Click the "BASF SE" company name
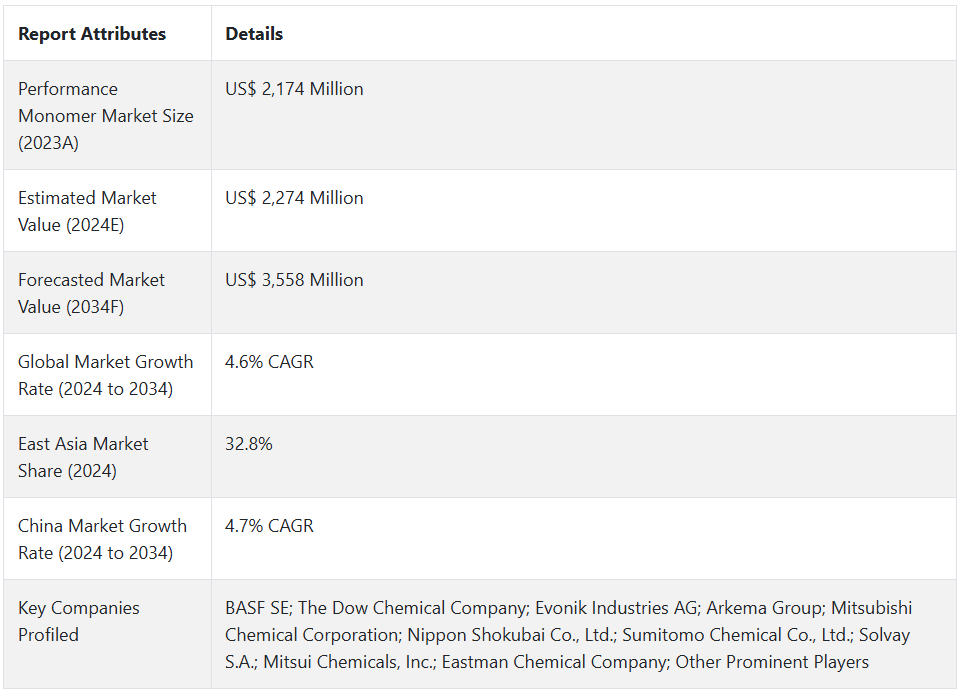Image resolution: width=961 pixels, height=693 pixels. [257, 608]
